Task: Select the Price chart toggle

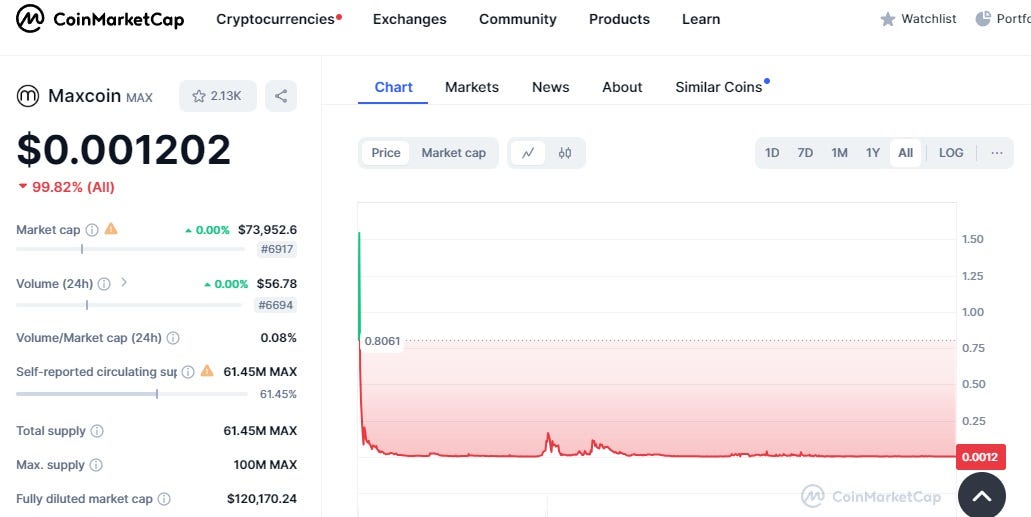Action: click(386, 153)
